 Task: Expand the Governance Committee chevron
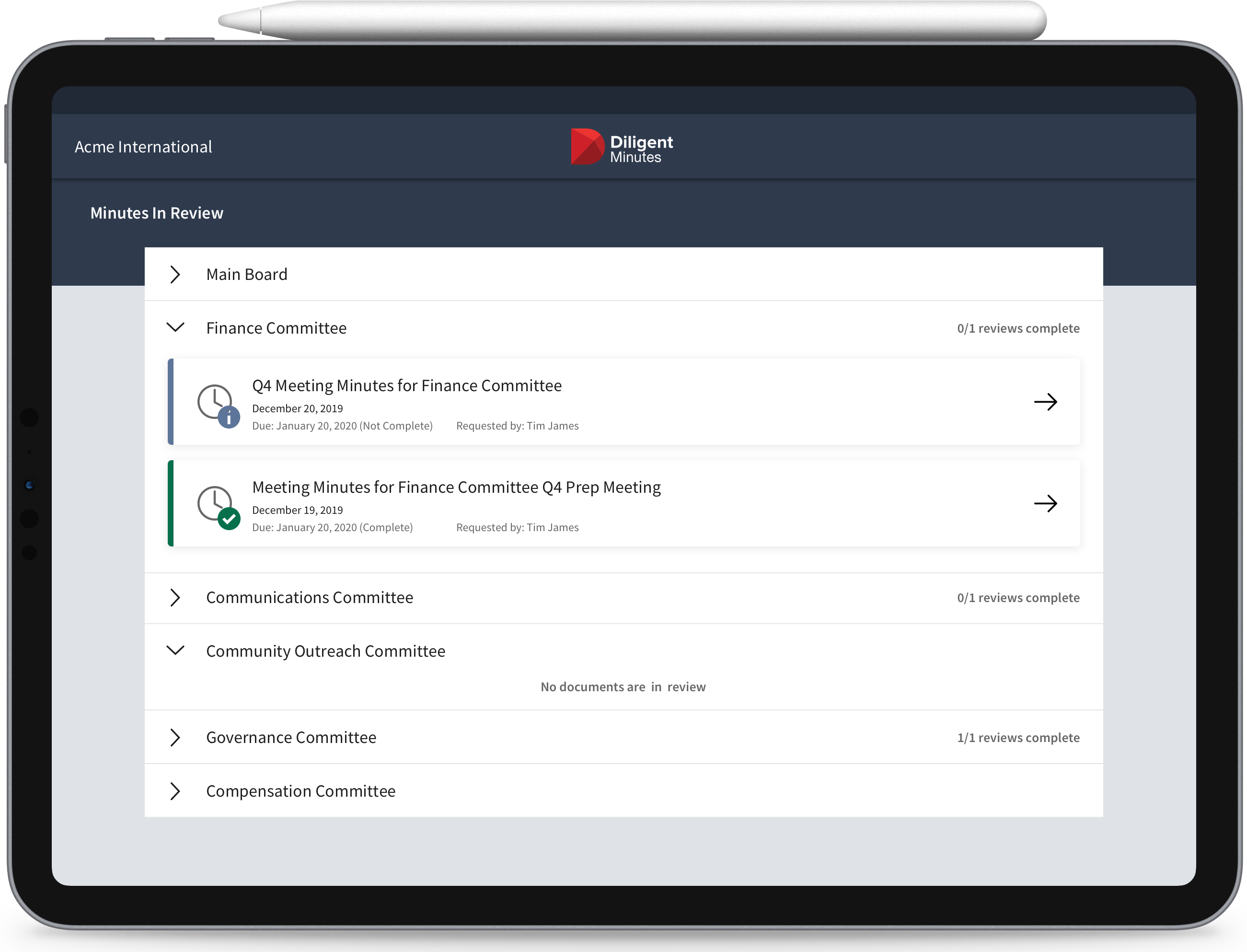175,737
